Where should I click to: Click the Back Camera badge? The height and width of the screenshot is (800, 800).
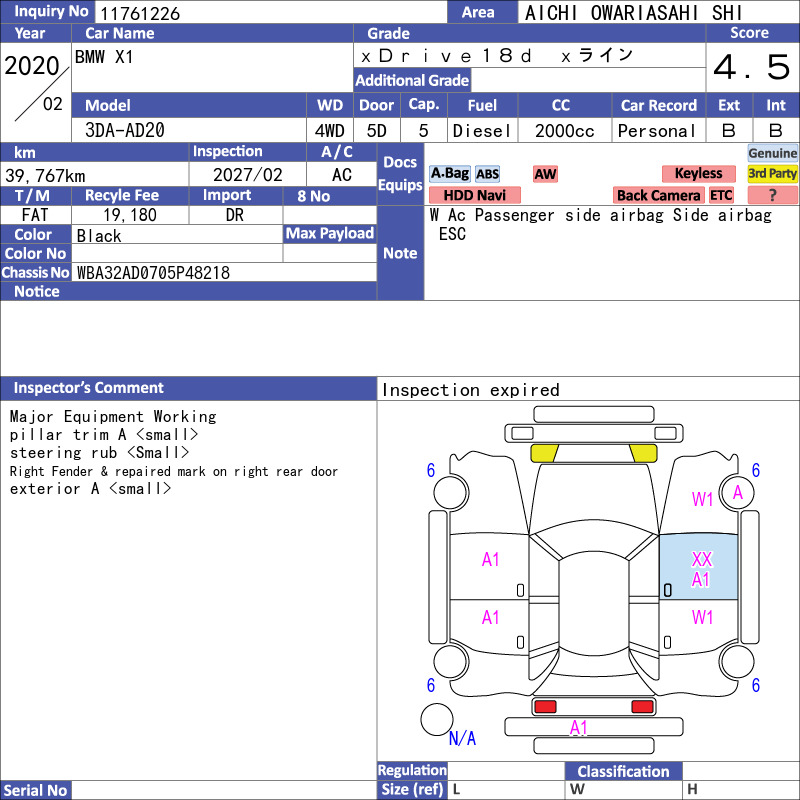click(x=658, y=195)
